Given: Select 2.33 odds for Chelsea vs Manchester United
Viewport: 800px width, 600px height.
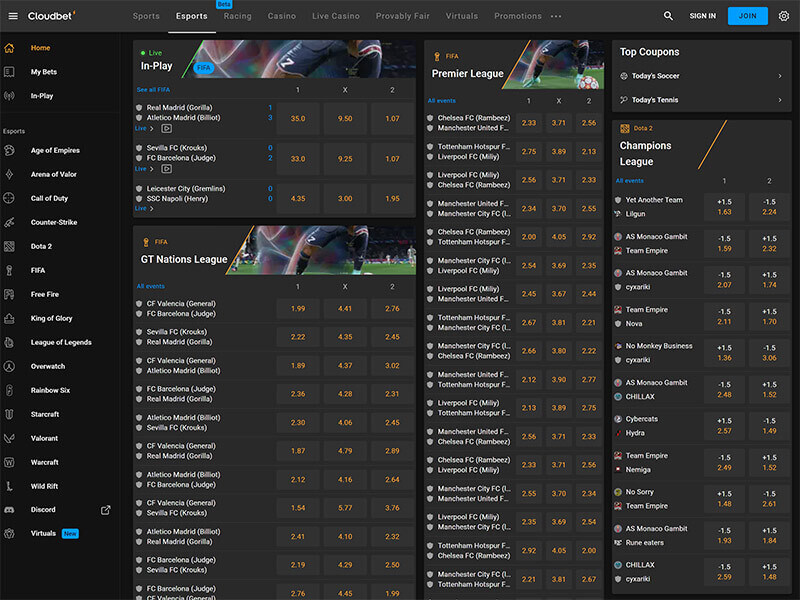Looking at the screenshot, I should [529, 123].
